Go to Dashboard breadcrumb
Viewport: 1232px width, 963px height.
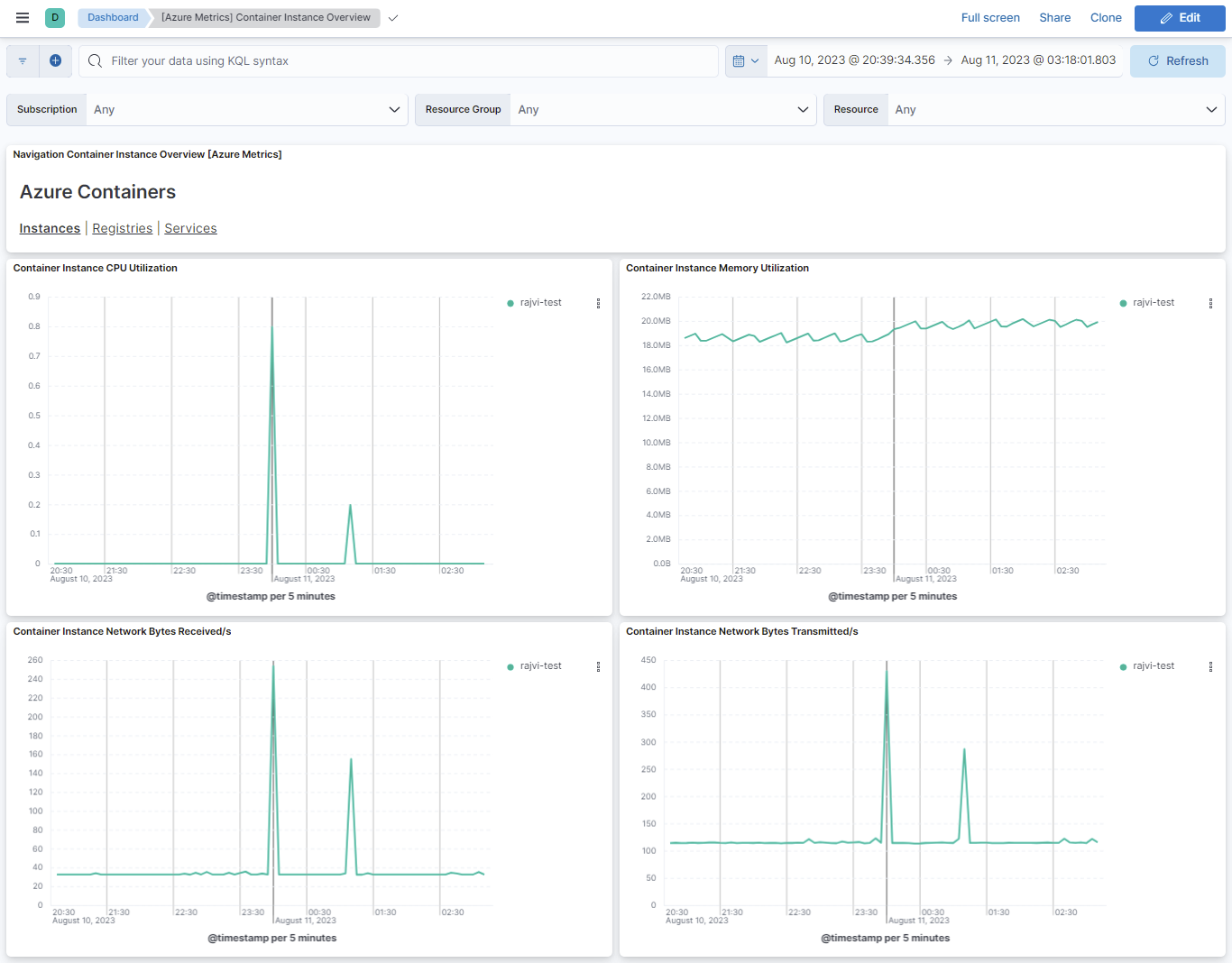point(113,18)
